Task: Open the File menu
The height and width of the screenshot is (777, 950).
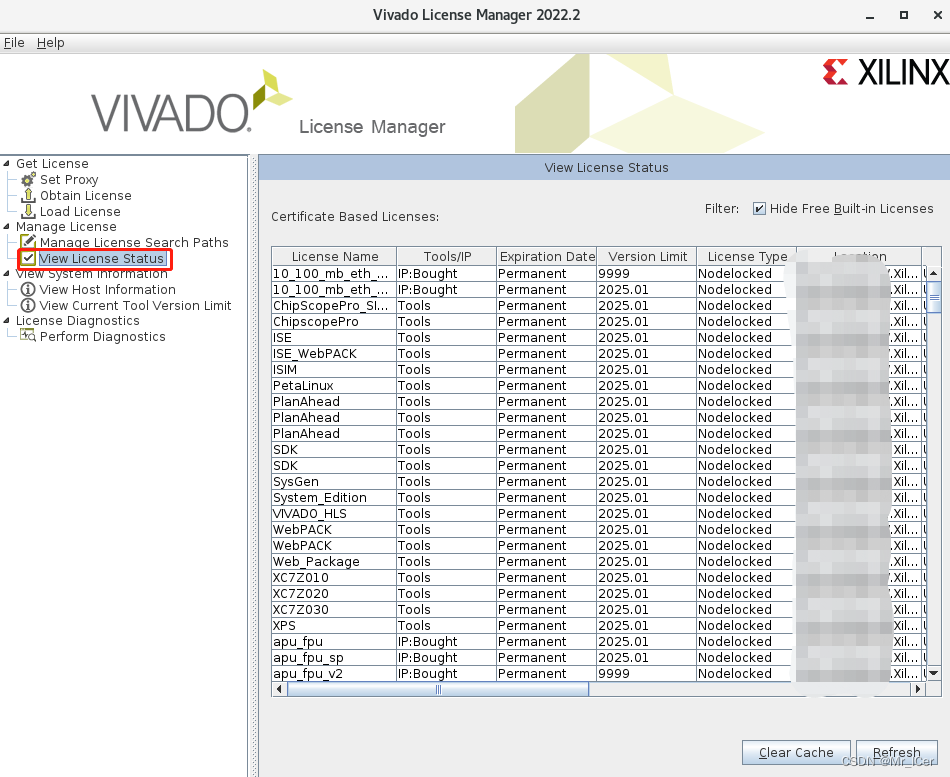Action: tap(14, 42)
